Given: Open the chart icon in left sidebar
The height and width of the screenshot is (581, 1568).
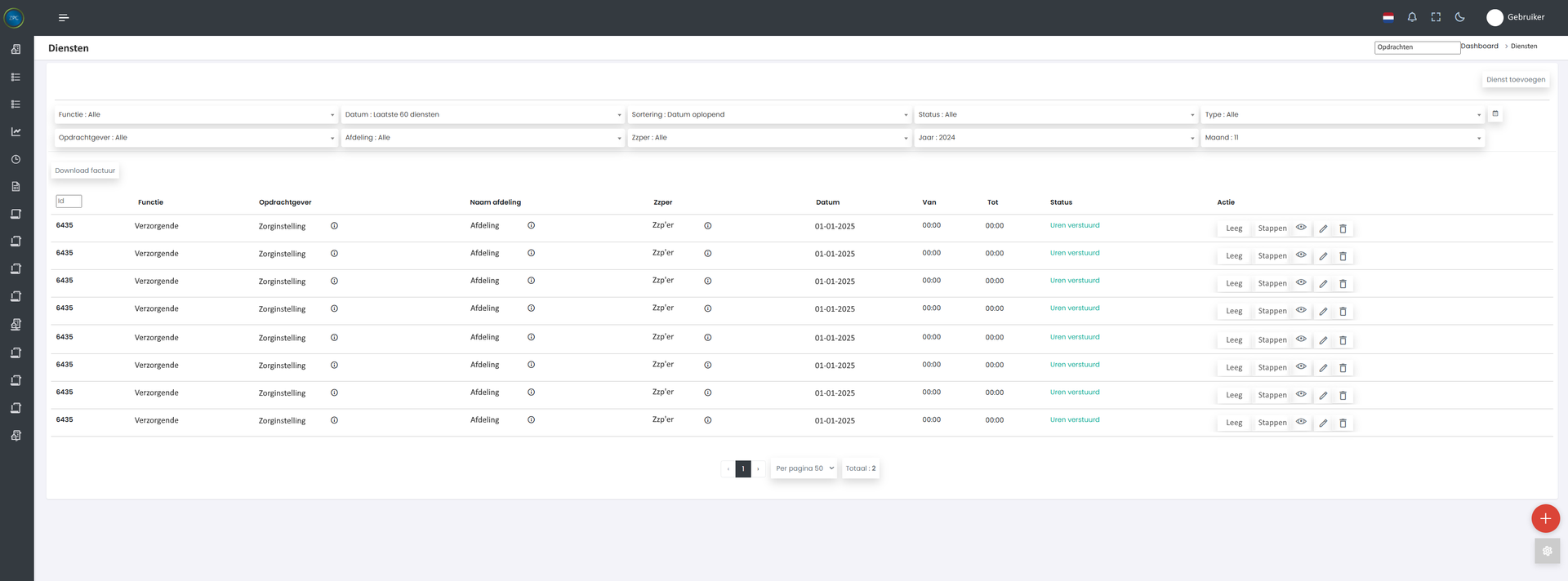Looking at the screenshot, I should click(x=16, y=131).
